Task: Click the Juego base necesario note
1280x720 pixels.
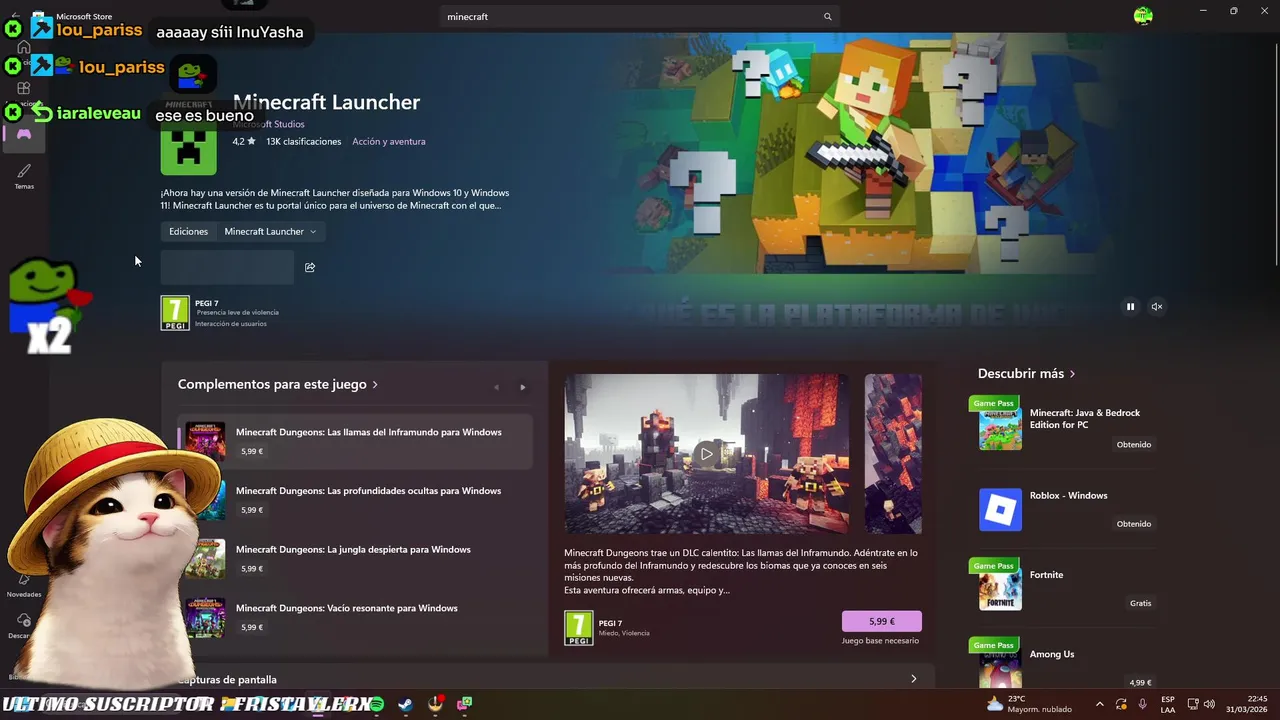Action: tap(880, 641)
